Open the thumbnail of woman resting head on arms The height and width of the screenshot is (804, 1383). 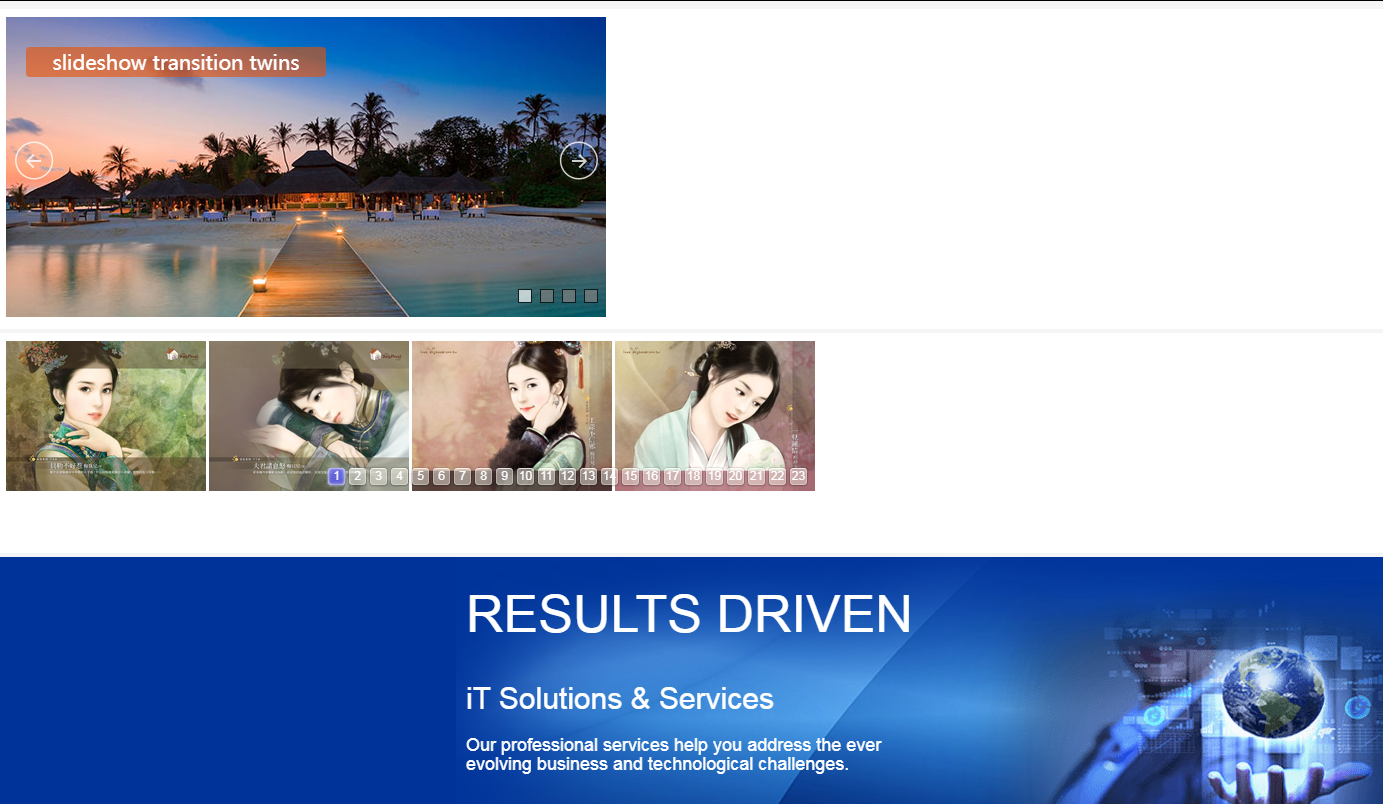(x=309, y=416)
